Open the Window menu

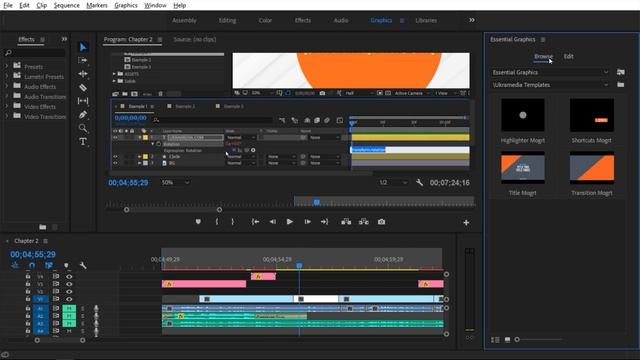click(155, 5)
